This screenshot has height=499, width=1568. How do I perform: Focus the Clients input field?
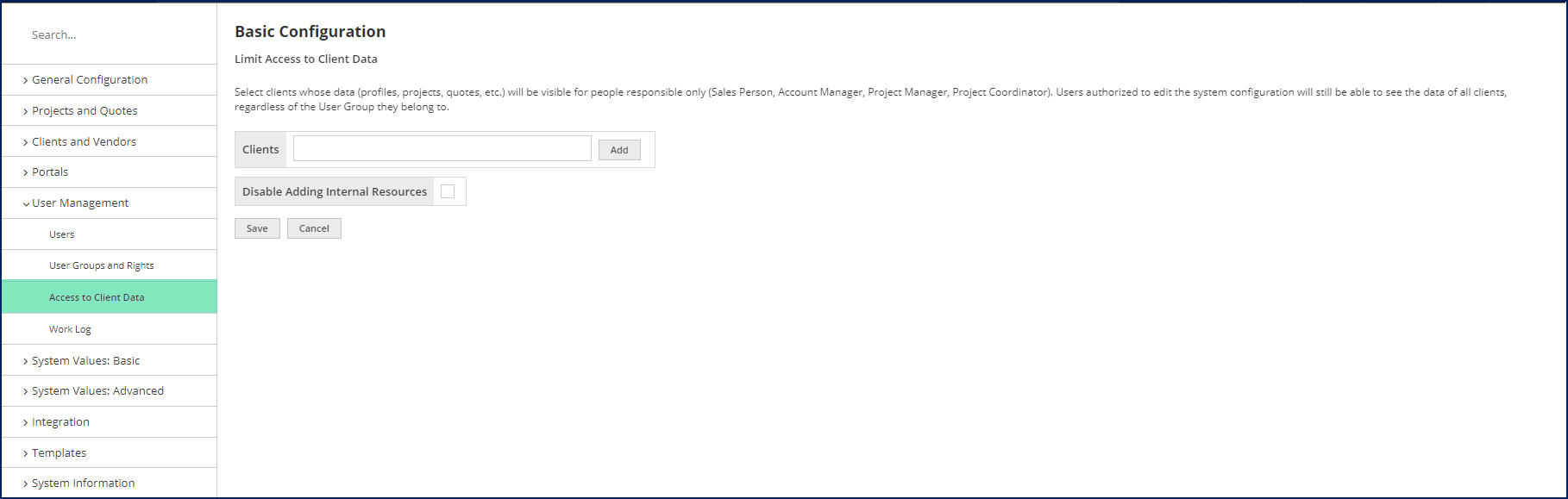click(442, 148)
